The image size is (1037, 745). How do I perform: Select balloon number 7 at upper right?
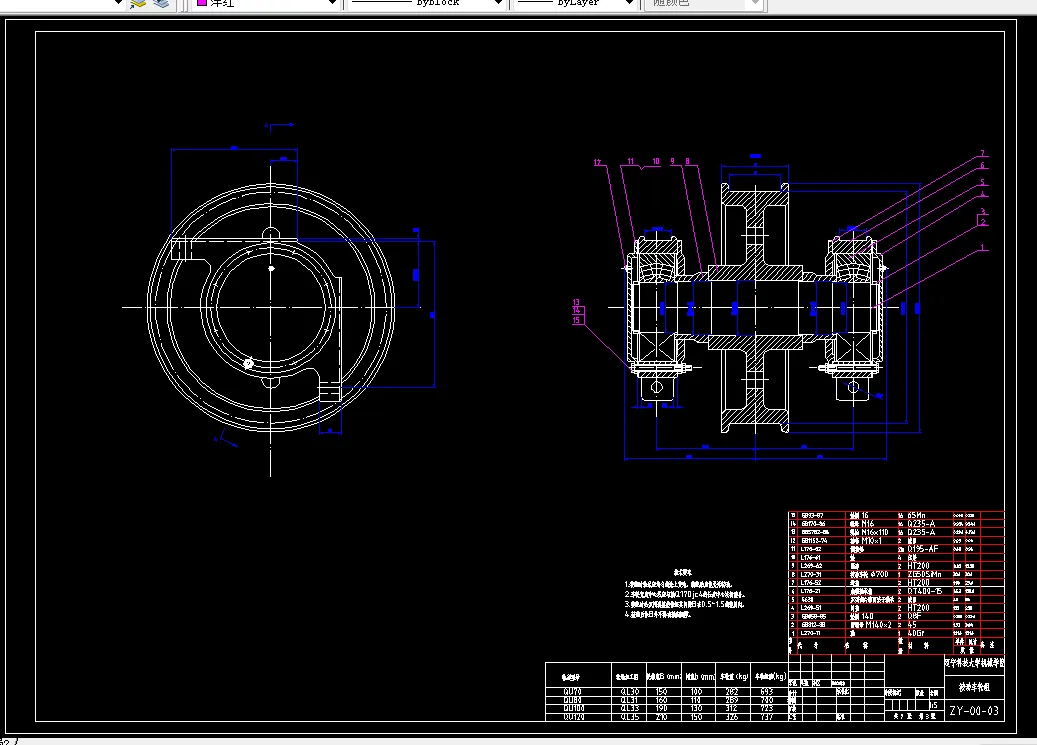coord(983,153)
